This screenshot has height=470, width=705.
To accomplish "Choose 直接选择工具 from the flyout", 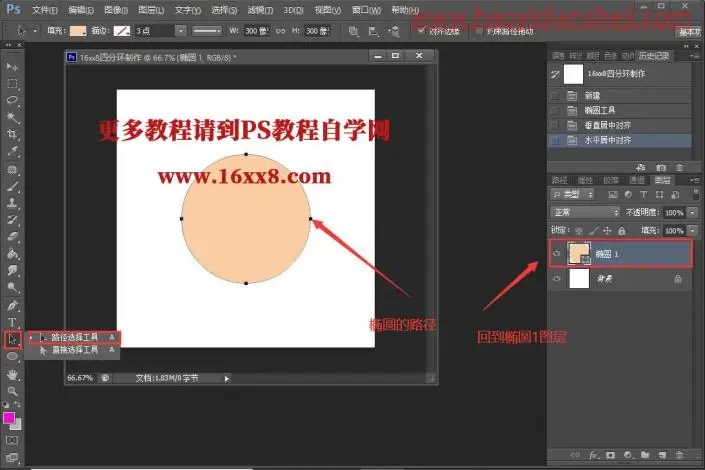I will pos(75,350).
